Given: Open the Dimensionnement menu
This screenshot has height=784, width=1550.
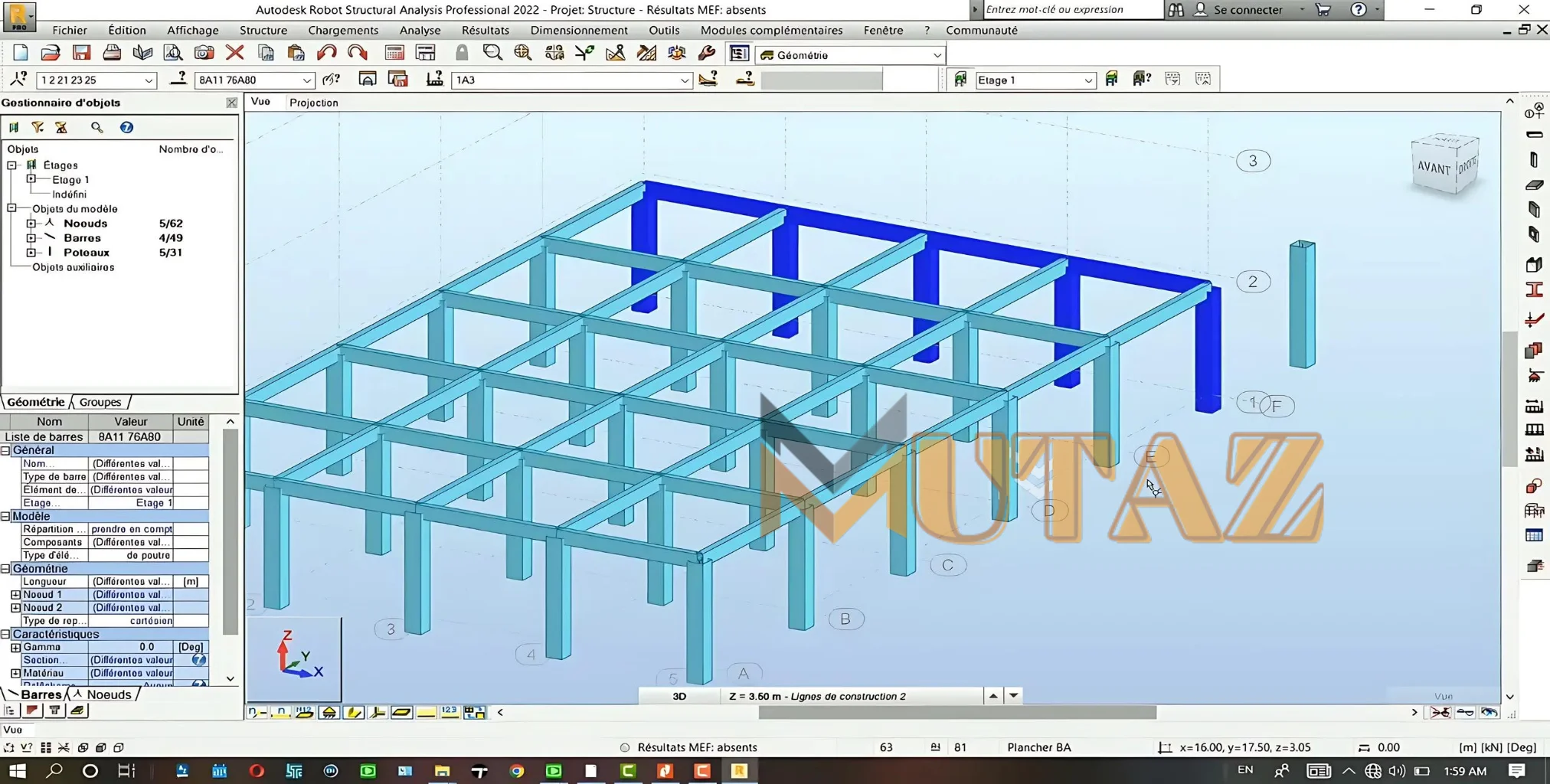Looking at the screenshot, I should 579,30.
